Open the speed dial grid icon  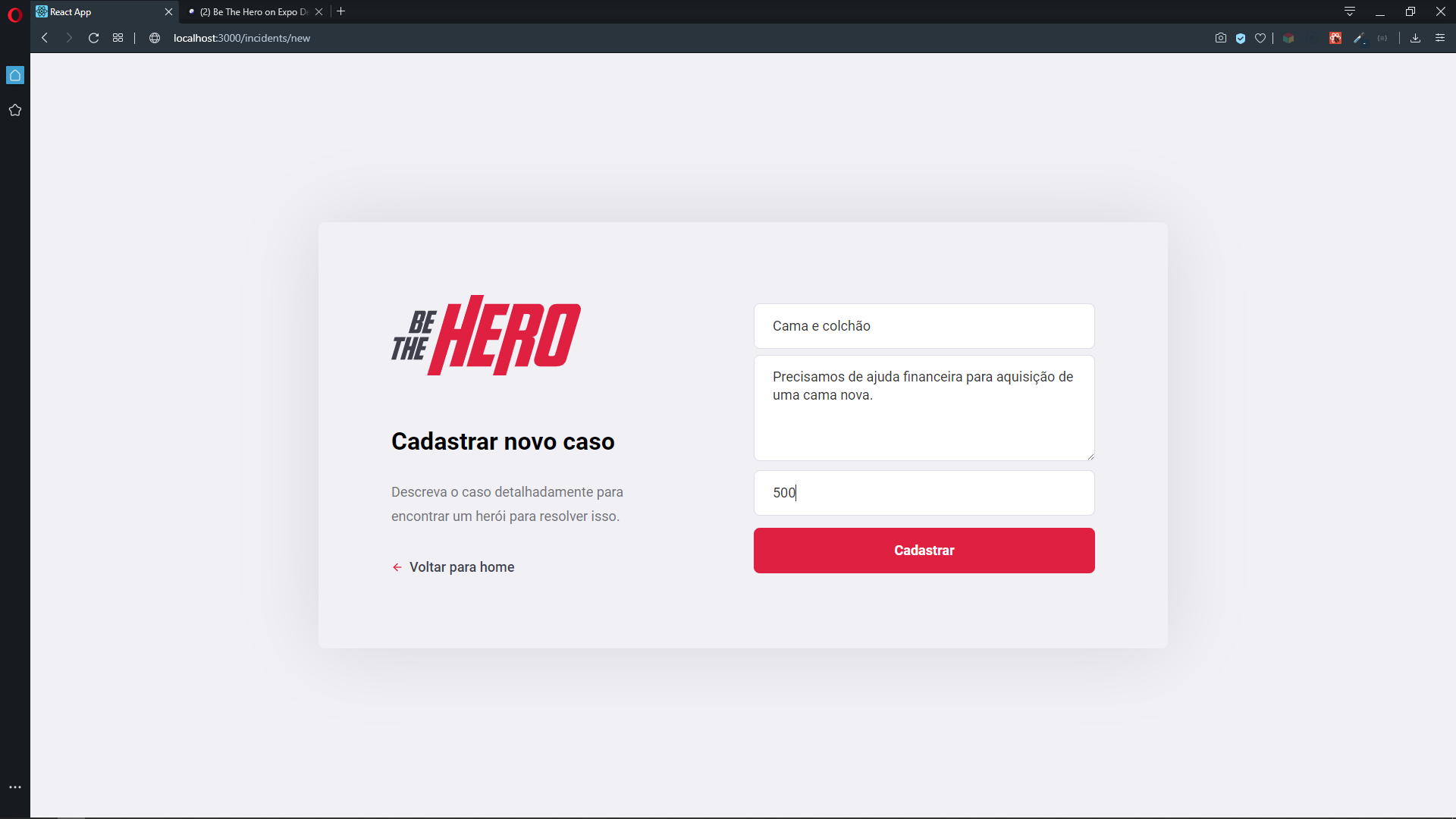click(x=118, y=38)
